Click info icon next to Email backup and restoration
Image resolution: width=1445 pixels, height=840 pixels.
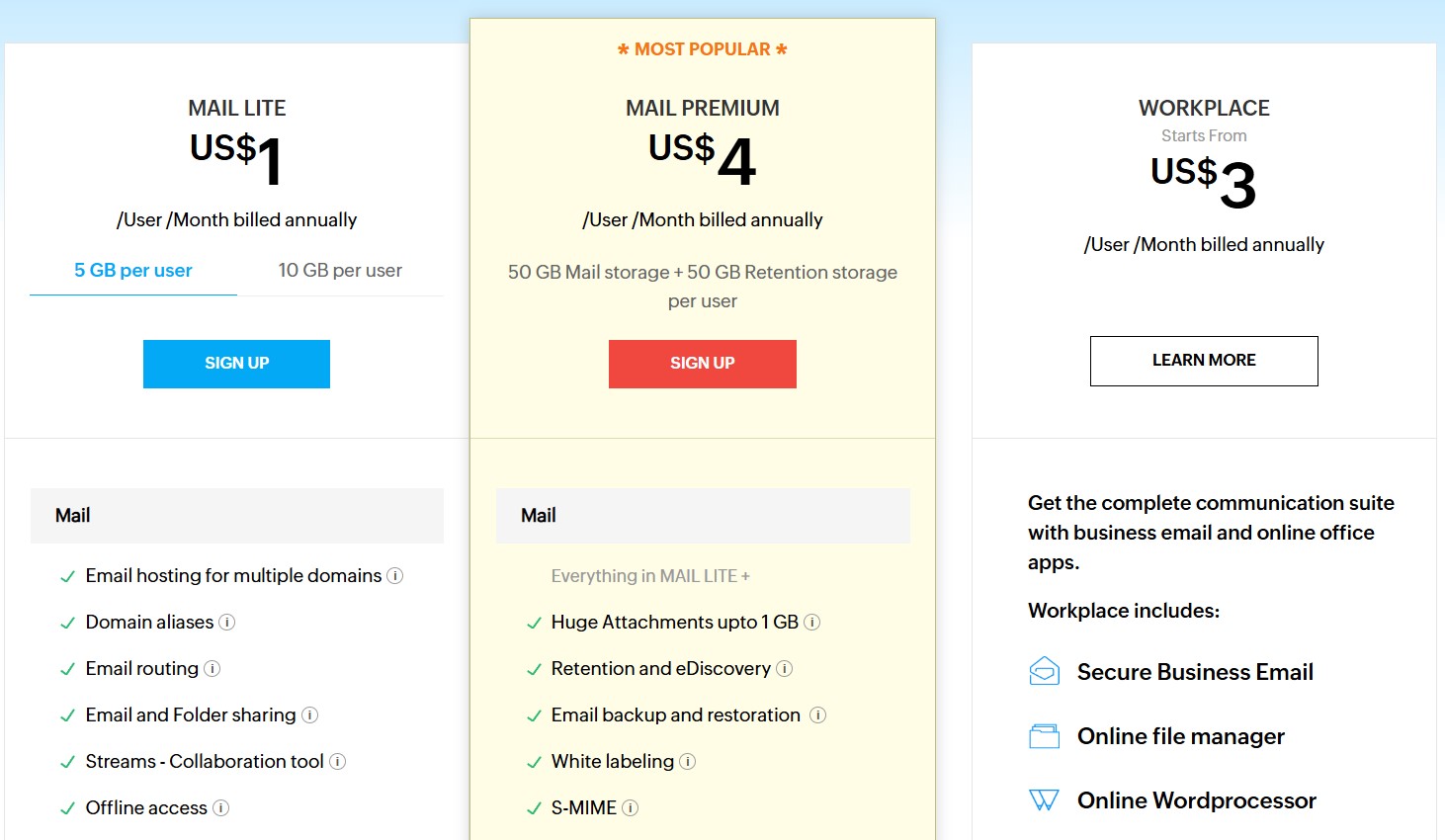(817, 714)
